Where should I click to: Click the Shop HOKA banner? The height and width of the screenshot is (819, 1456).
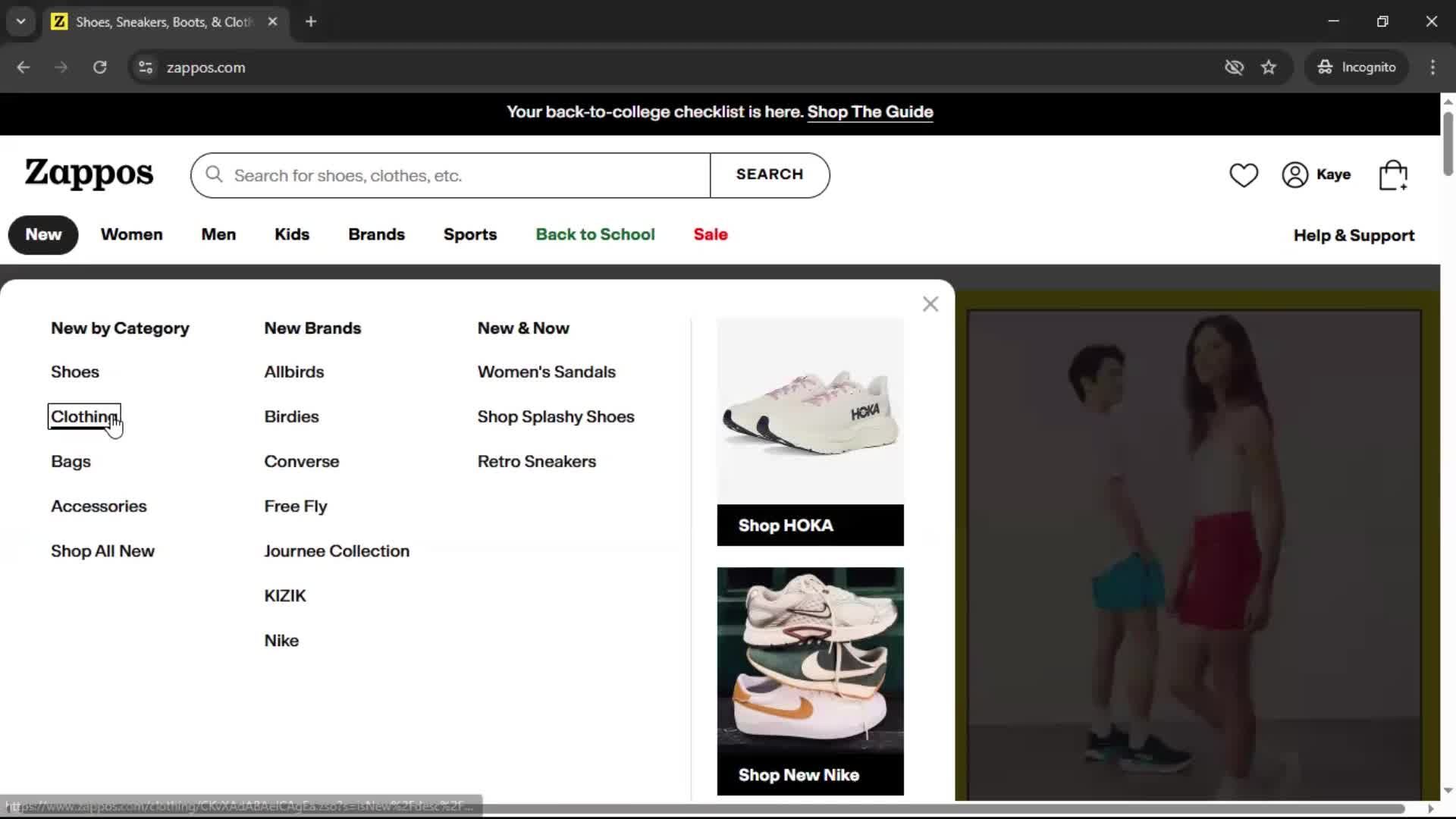point(810,525)
